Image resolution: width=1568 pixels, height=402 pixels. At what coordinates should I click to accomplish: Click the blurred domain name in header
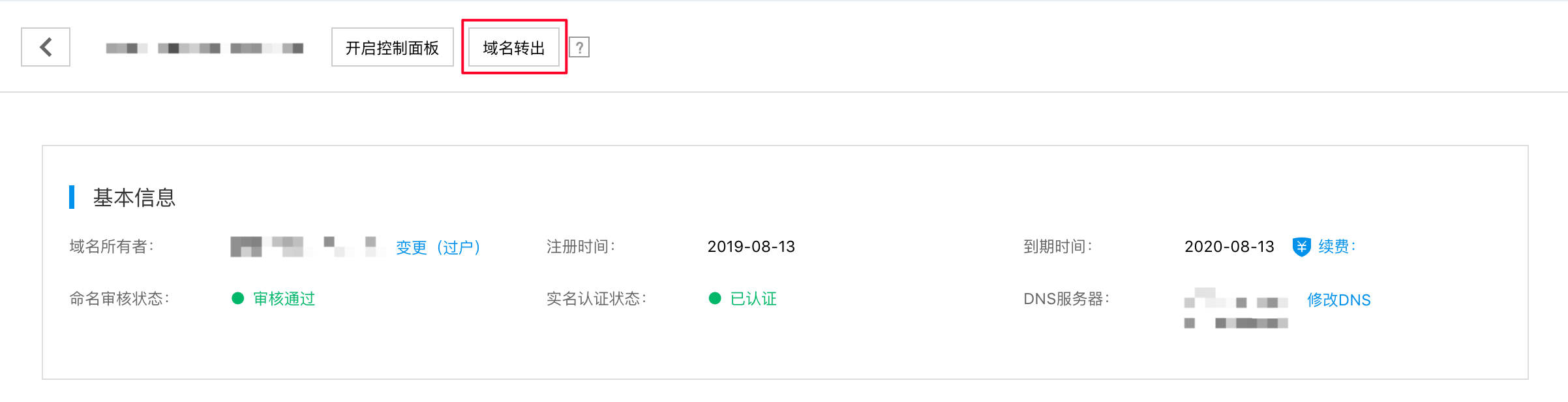205,48
